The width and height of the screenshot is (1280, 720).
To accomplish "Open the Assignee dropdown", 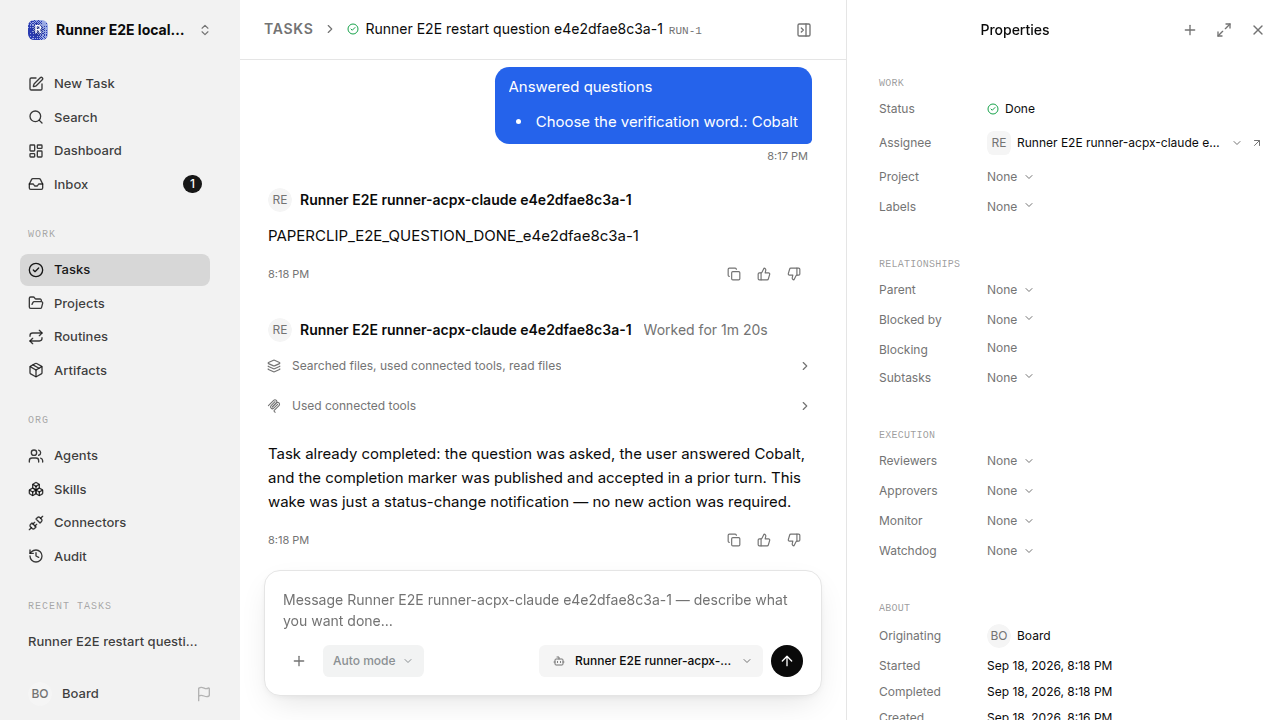I will (1114, 143).
